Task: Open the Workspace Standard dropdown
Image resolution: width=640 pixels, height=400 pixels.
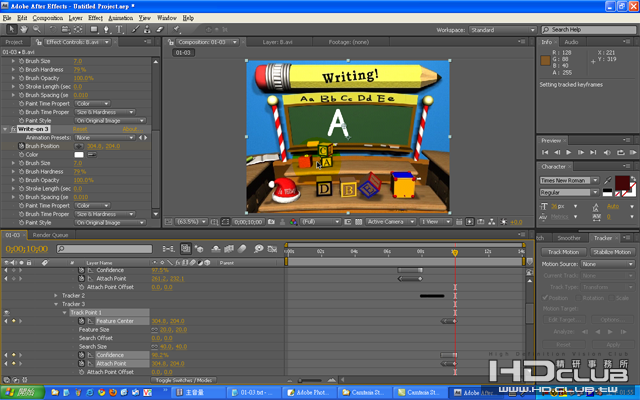Action: pyautogui.click(x=502, y=30)
